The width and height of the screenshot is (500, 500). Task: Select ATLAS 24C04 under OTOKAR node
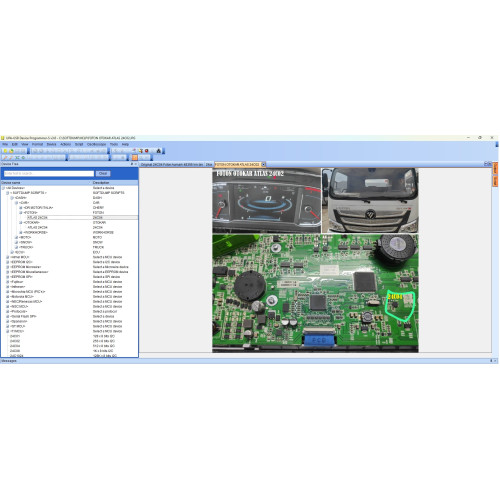(37, 227)
